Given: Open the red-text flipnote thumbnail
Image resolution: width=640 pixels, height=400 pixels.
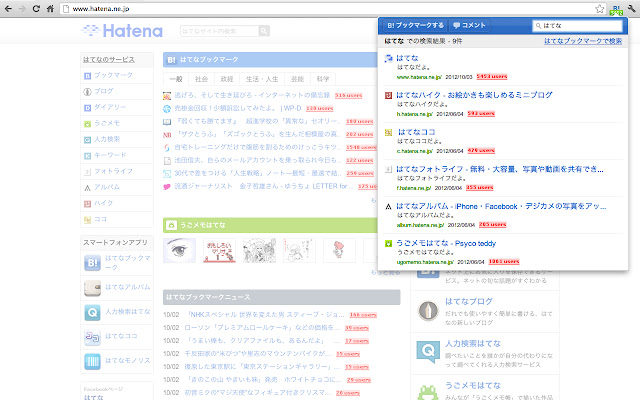Looking at the screenshot, I should (x=219, y=250).
